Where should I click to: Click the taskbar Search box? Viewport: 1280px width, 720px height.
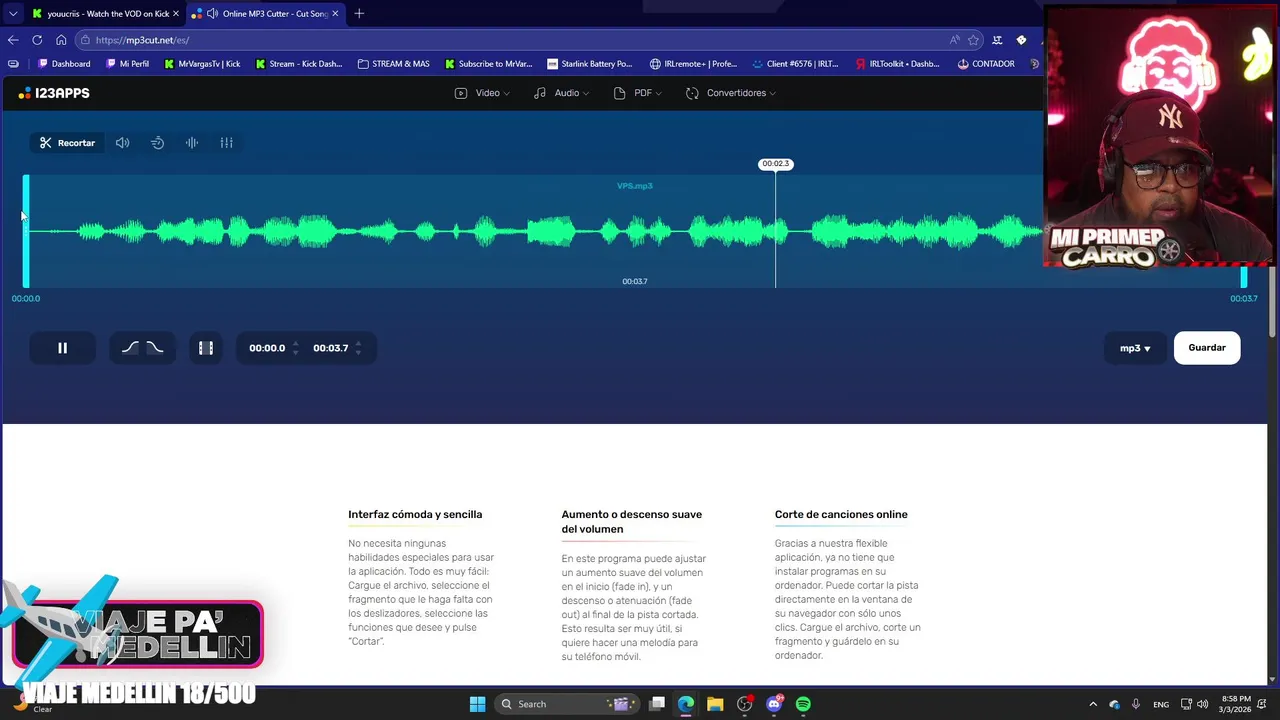[566, 704]
